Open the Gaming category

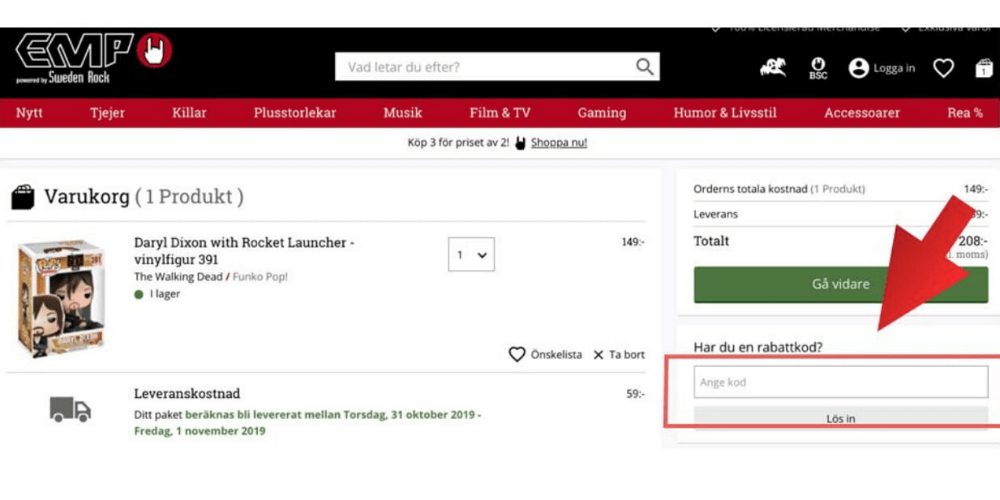(602, 113)
